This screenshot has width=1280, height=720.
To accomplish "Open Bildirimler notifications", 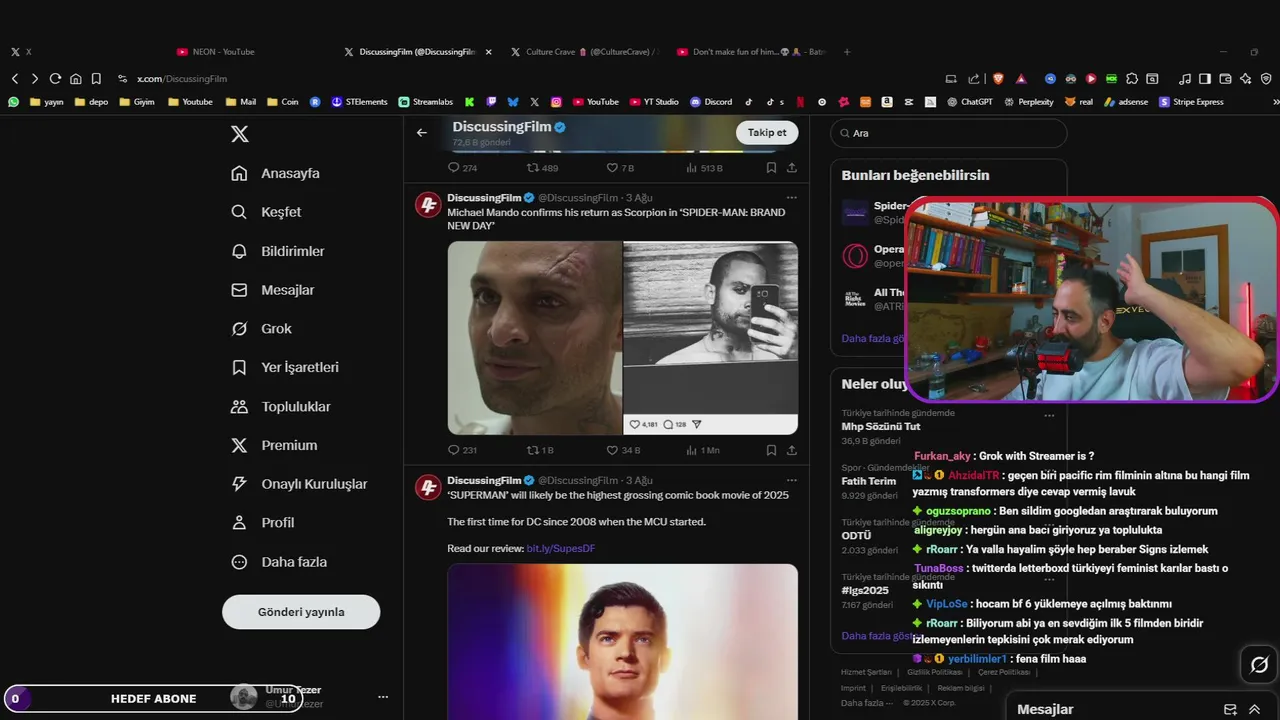I will 278,251.
